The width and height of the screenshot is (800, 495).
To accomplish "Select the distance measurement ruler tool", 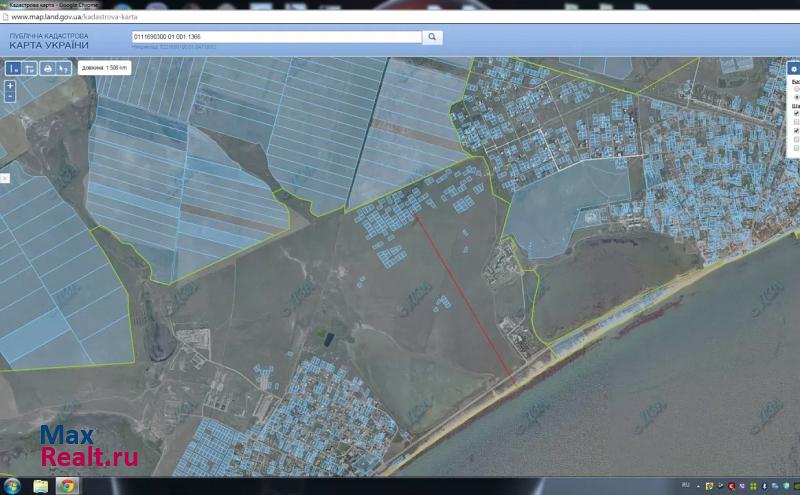I will point(14,69).
